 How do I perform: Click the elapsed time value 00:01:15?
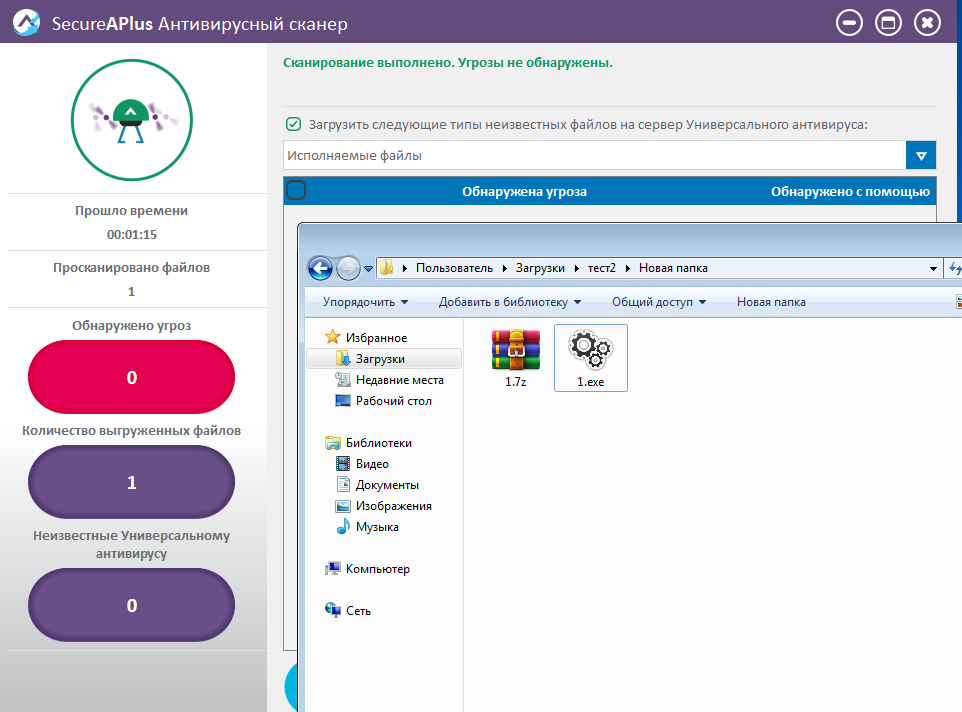(131, 234)
